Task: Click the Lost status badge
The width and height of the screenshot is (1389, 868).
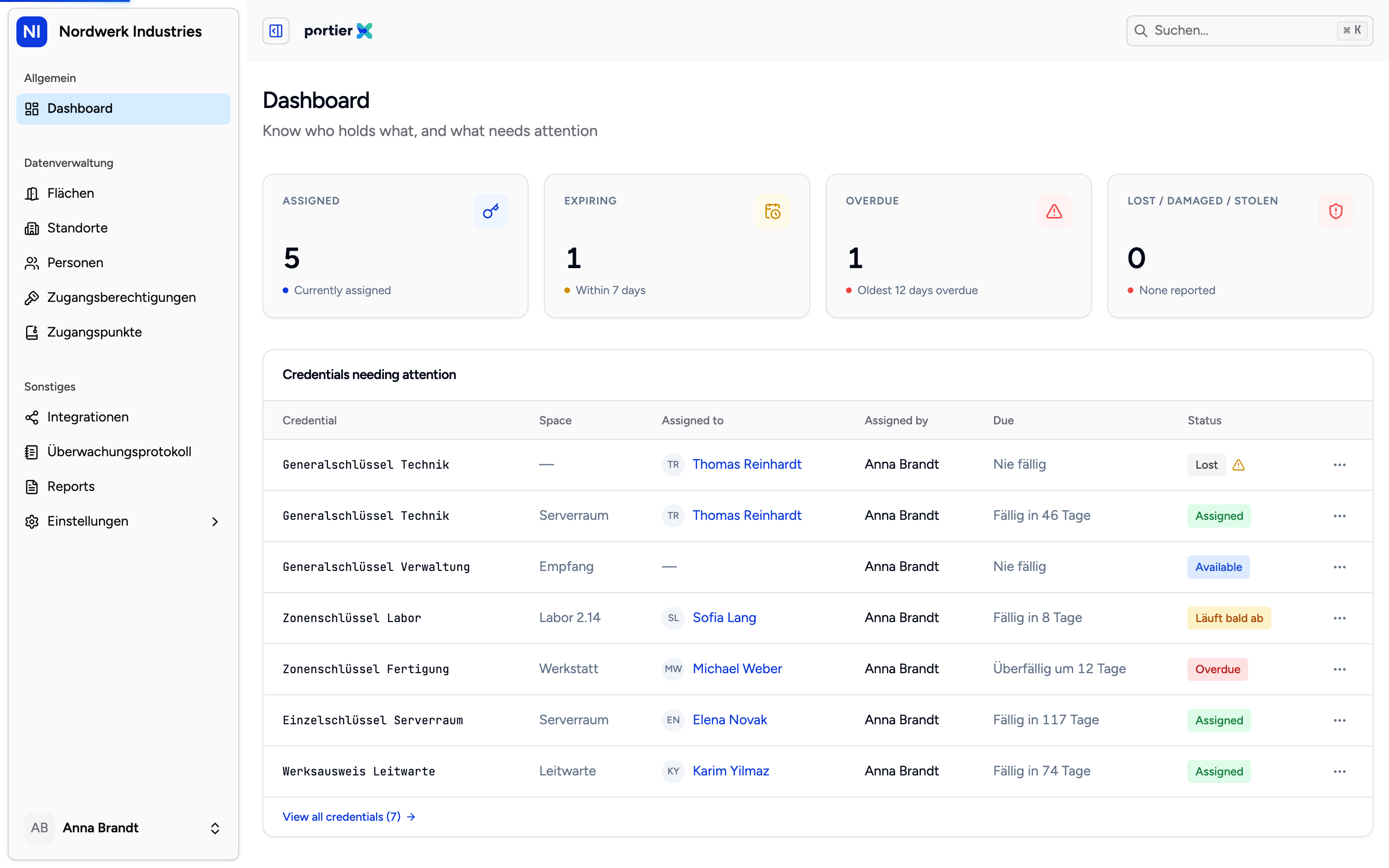Action: pyautogui.click(x=1206, y=465)
